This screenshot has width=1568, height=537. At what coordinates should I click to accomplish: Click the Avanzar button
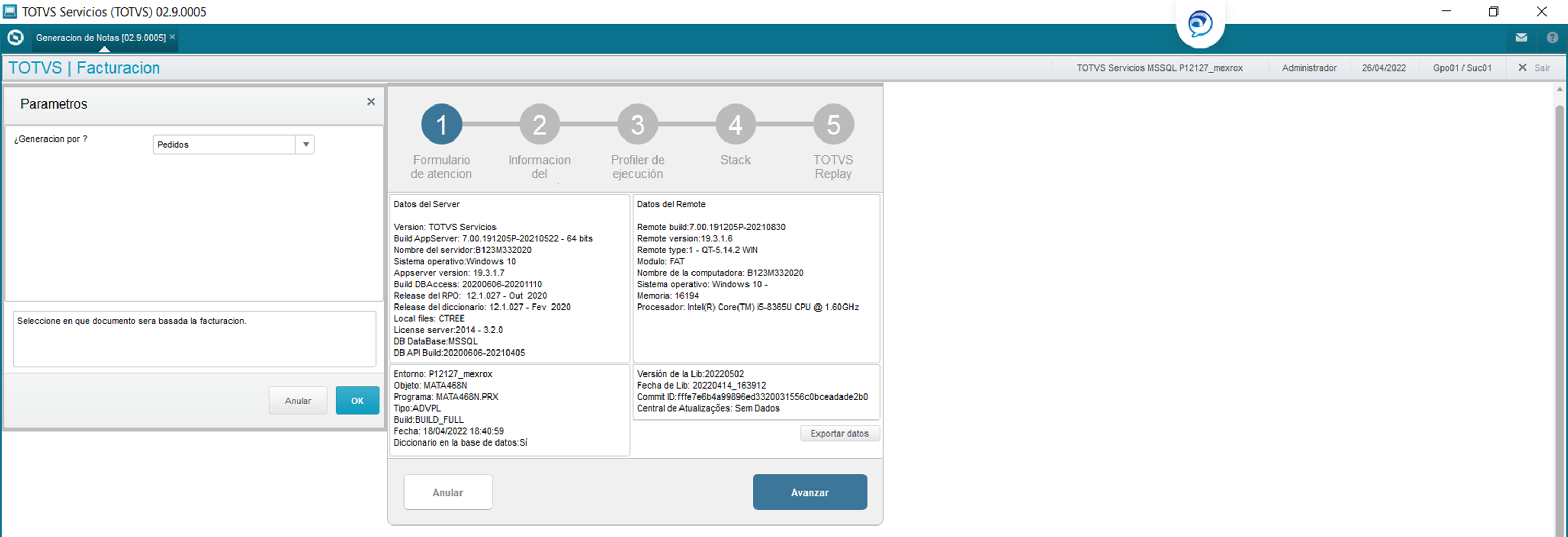click(810, 492)
